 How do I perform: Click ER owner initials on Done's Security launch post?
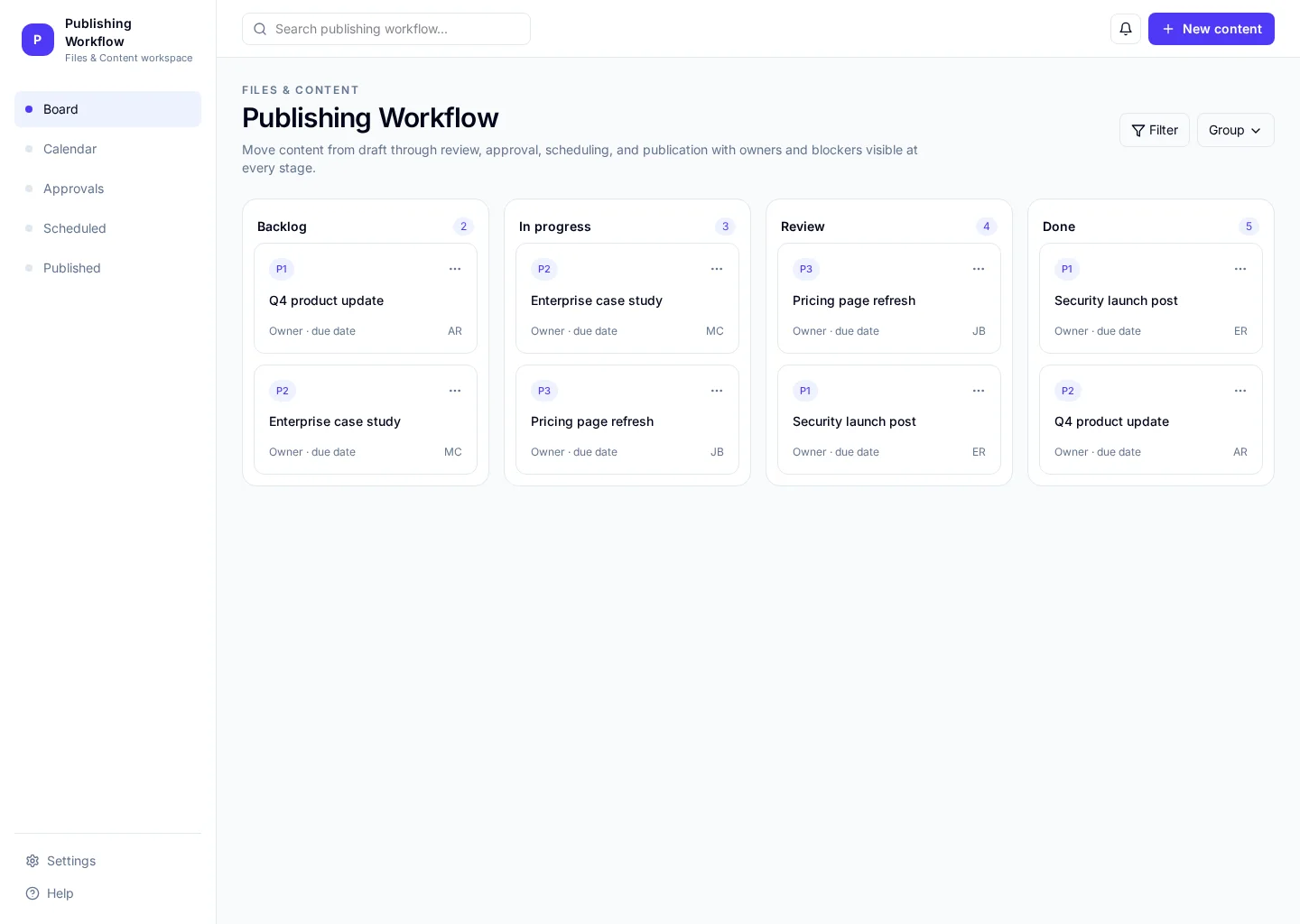click(x=1240, y=331)
